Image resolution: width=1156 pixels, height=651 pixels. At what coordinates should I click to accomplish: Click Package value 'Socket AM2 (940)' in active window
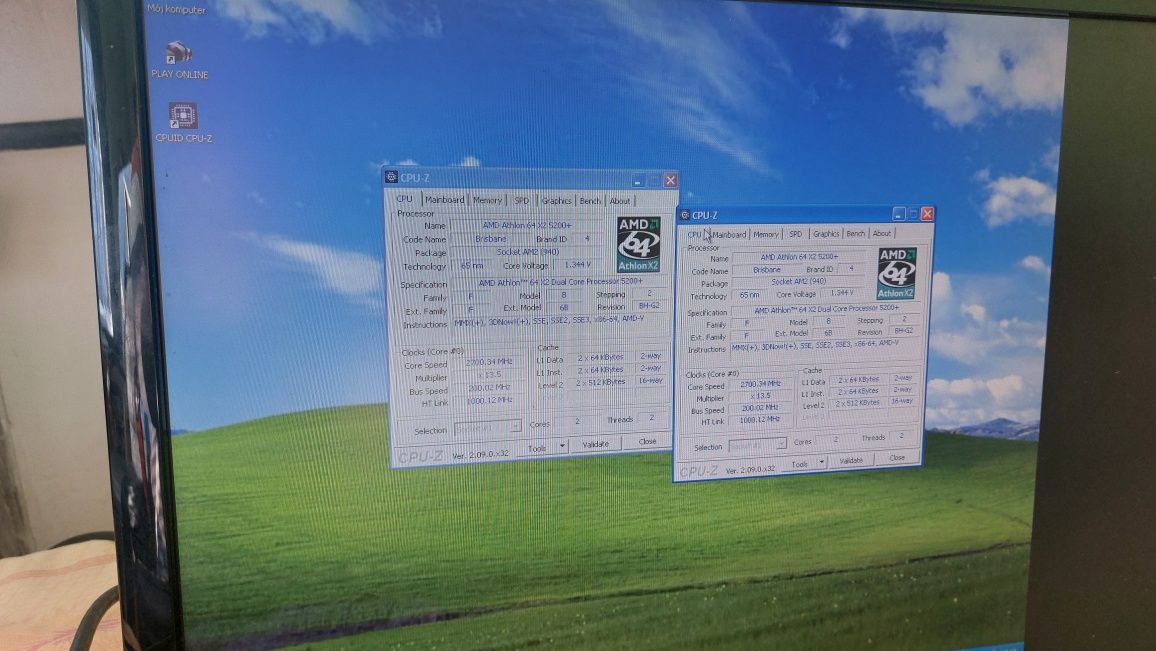pyautogui.click(x=799, y=282)
